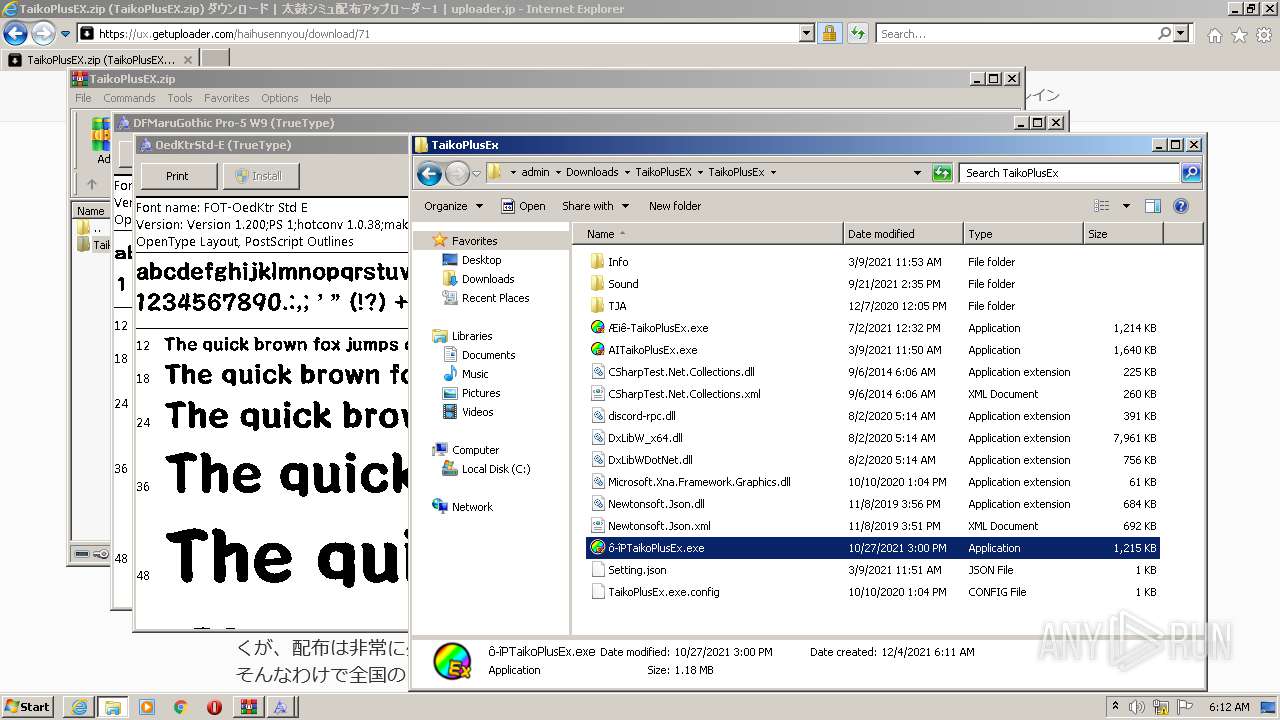Select the Setting.json file icon
1280x720 pixels.
click(x=598, y=570)
